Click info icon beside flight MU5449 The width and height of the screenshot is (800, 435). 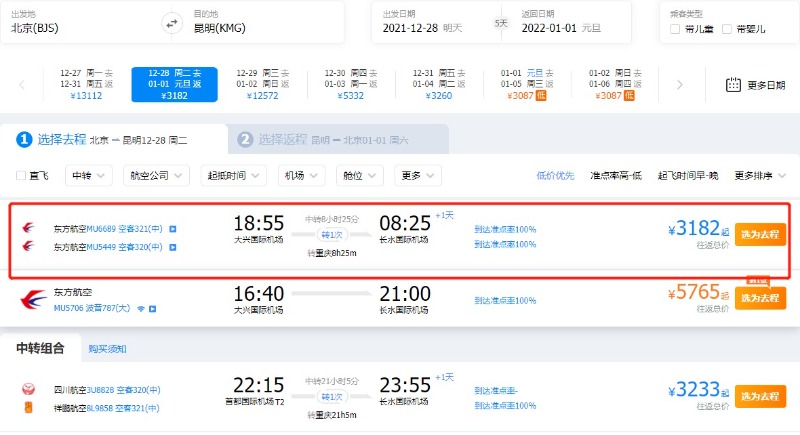tap(172, 245)
